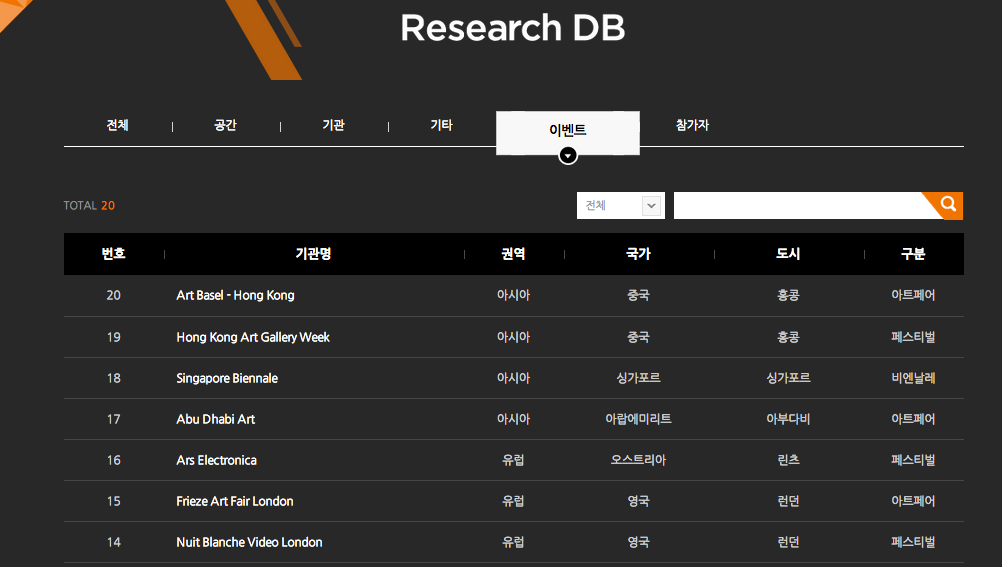This screenshot has height=567, width=1002.
Task: Switch to the 기관 tab
Action: click(334, 125)
